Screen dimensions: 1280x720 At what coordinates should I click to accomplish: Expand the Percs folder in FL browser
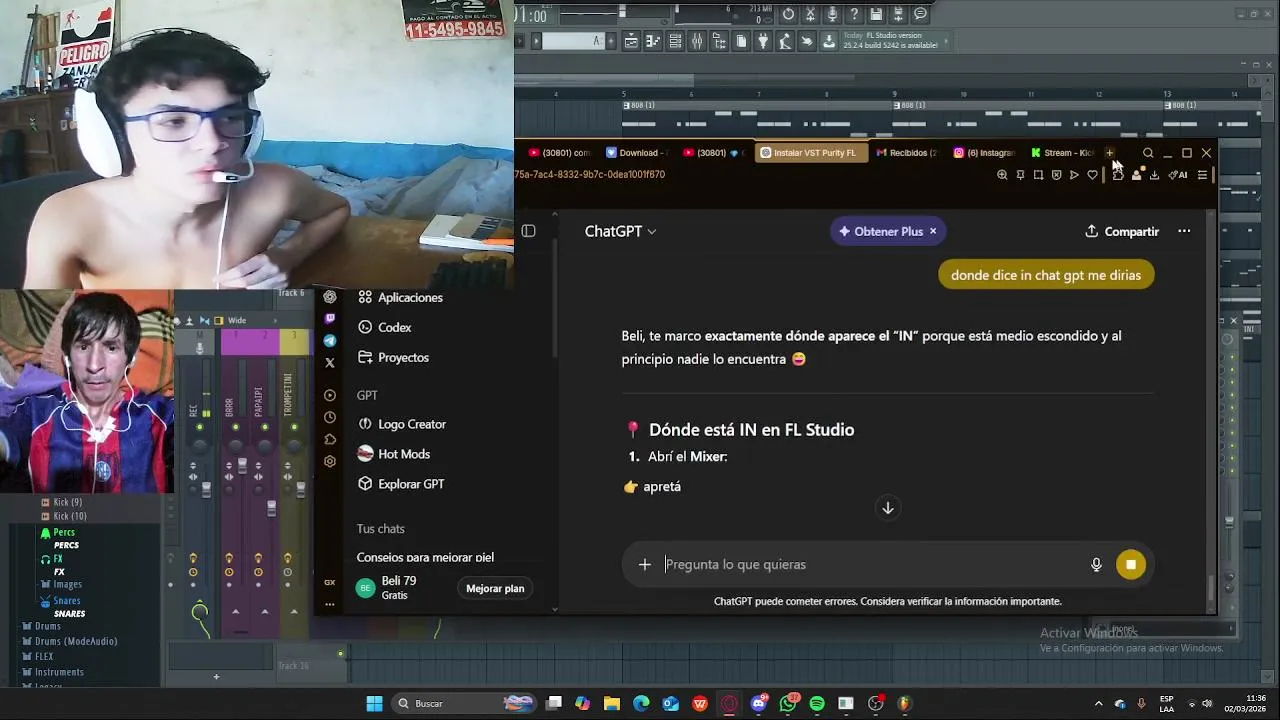57,532
